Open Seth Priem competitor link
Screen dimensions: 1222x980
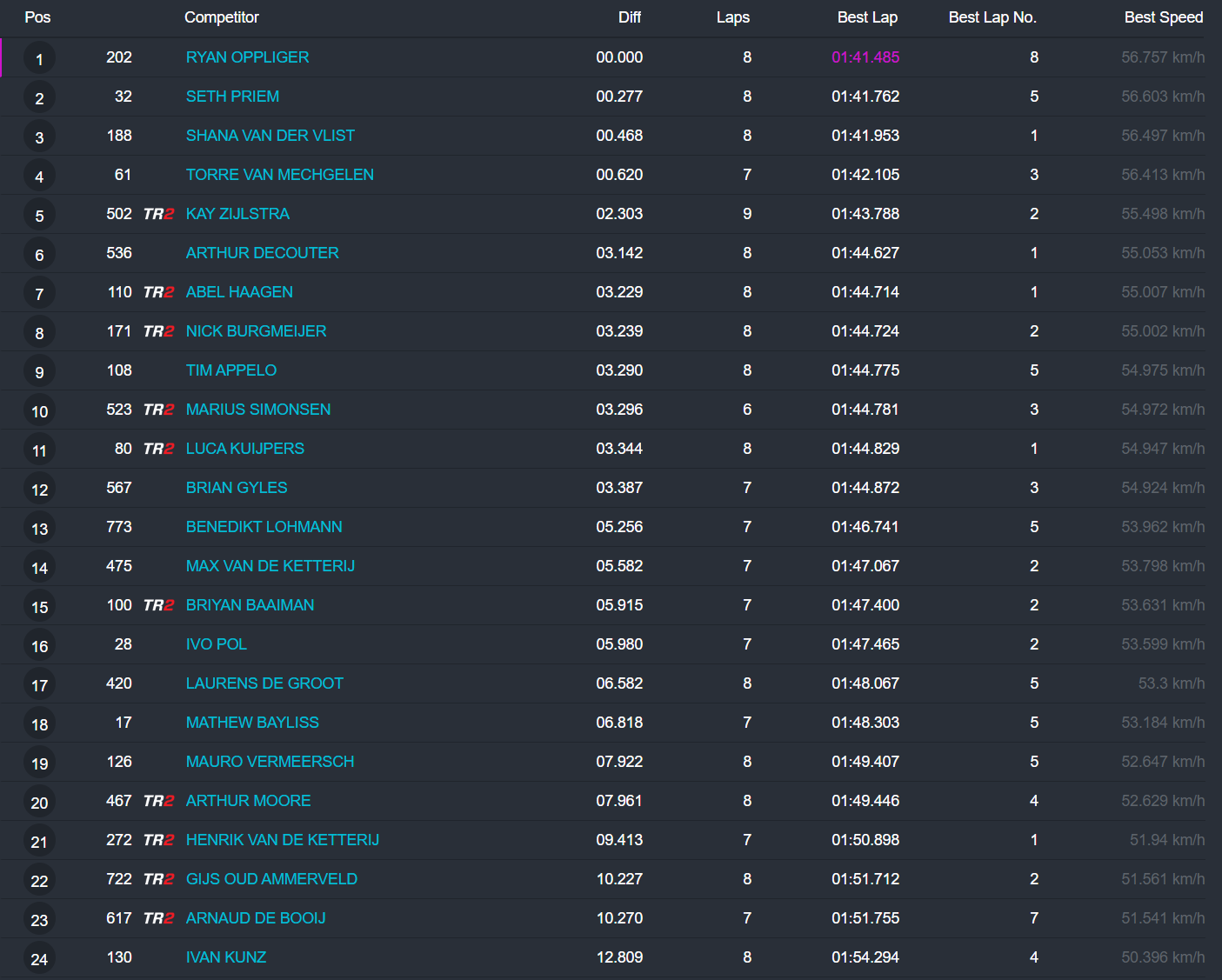(232, 97)
